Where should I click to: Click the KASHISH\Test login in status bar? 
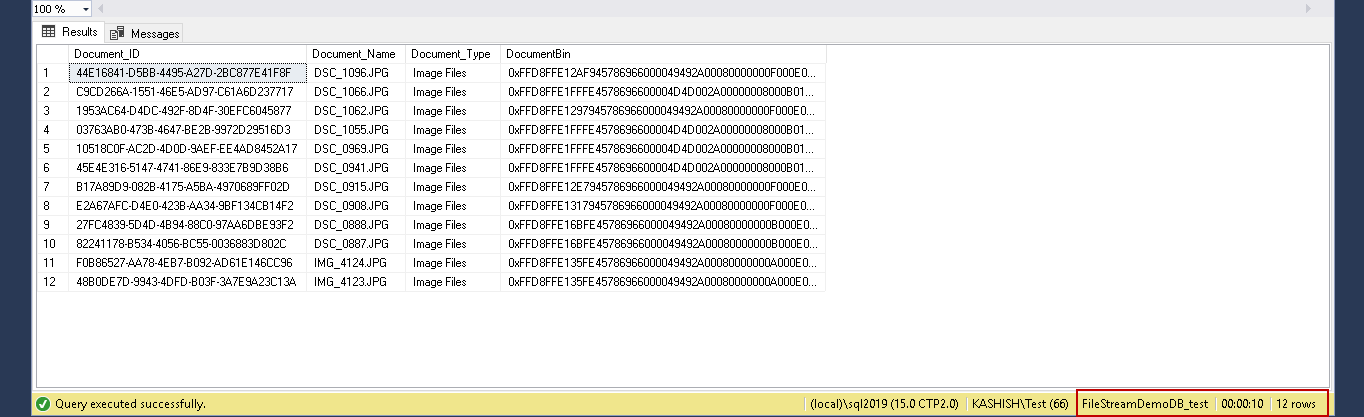pos(1020,404)
